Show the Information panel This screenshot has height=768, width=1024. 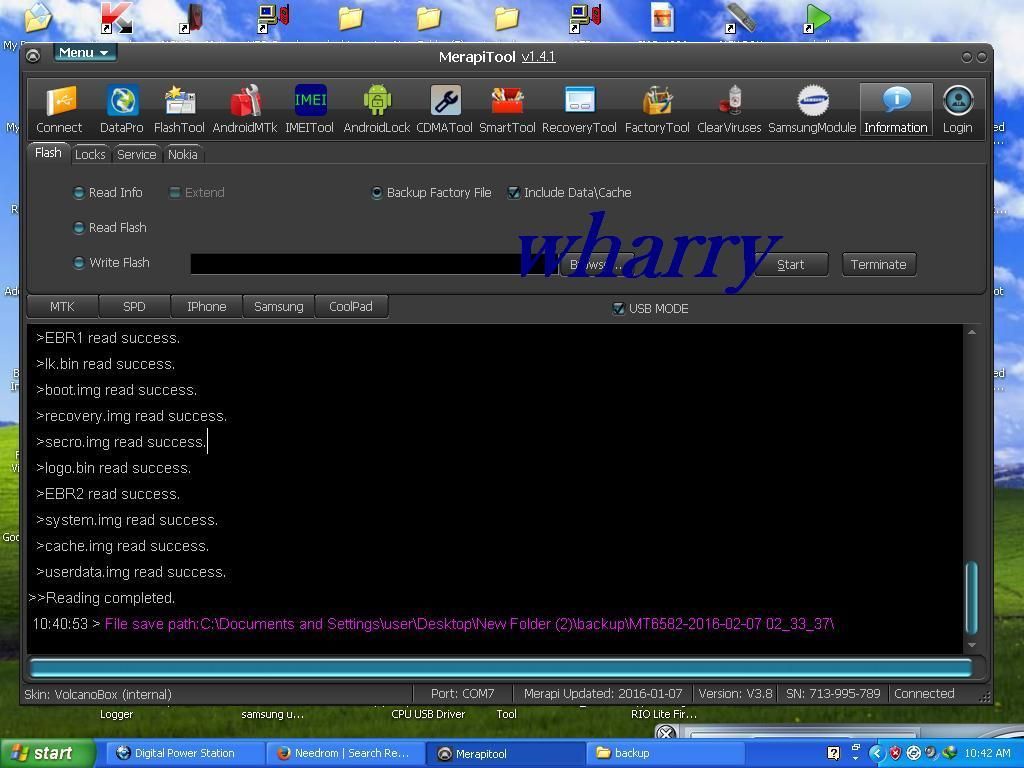tap(896, 109)
